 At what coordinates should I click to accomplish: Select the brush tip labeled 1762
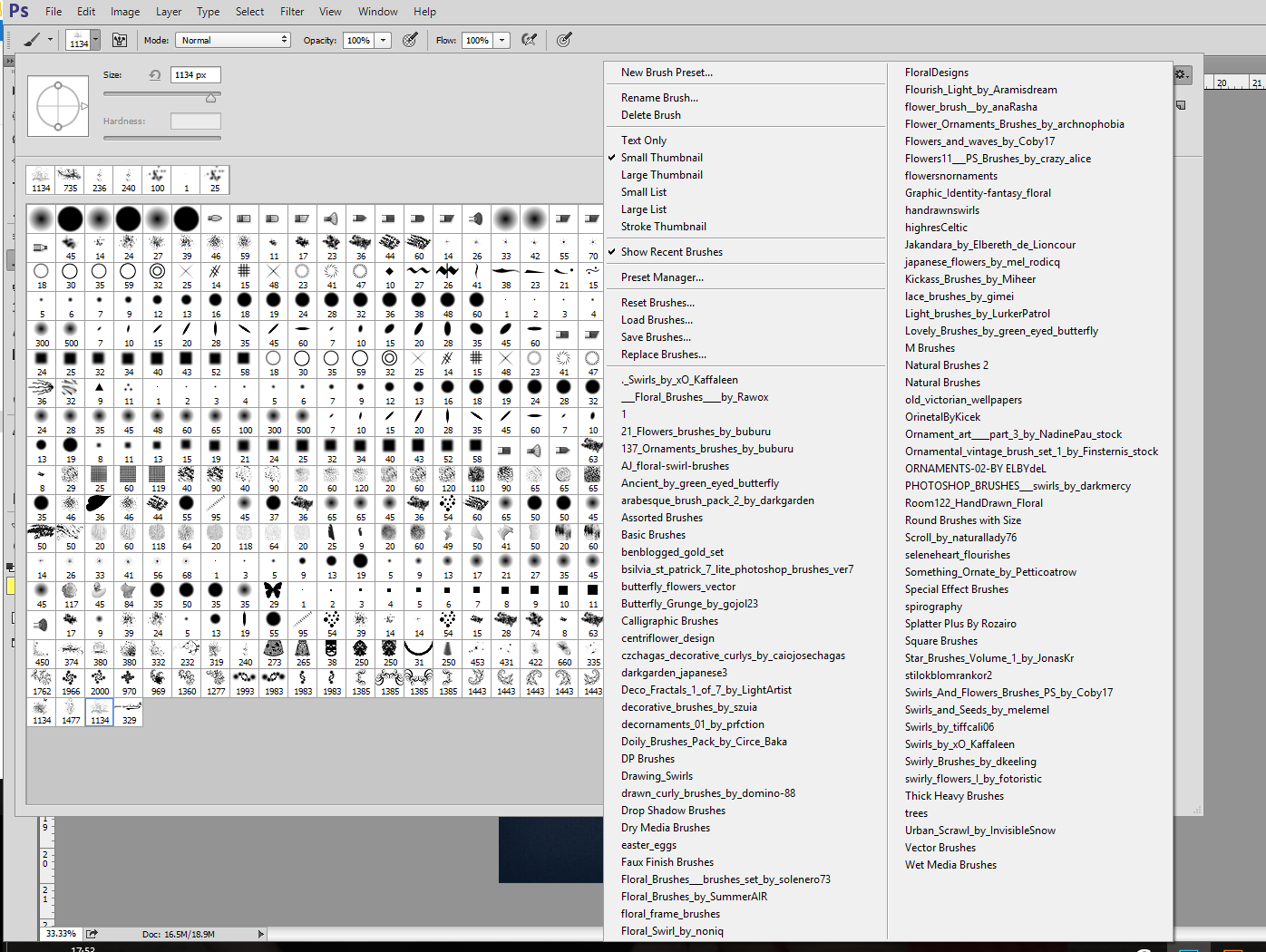click(x=42, y=683)
